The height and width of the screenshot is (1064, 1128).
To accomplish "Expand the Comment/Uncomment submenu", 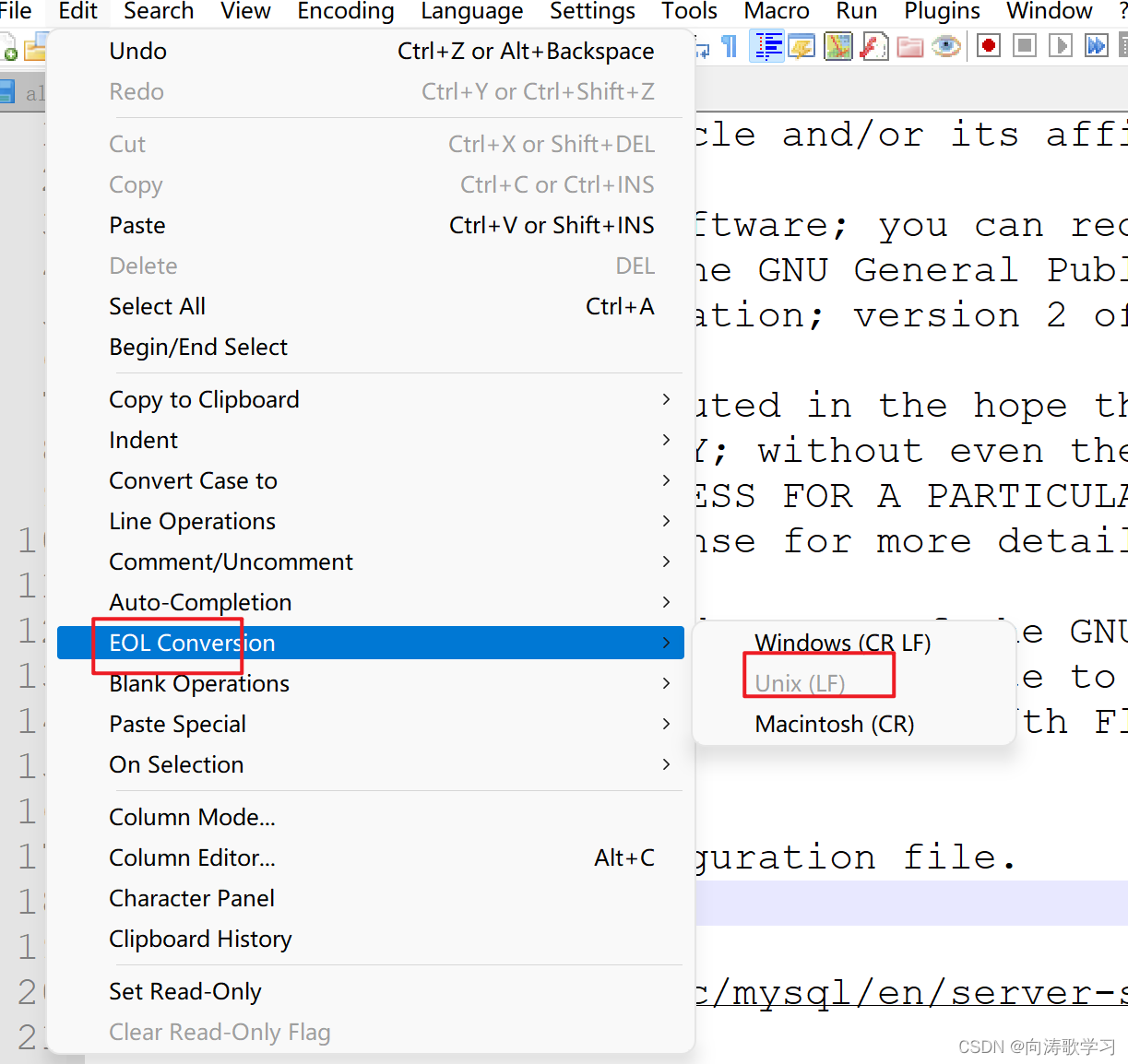I will click(371, 562).
